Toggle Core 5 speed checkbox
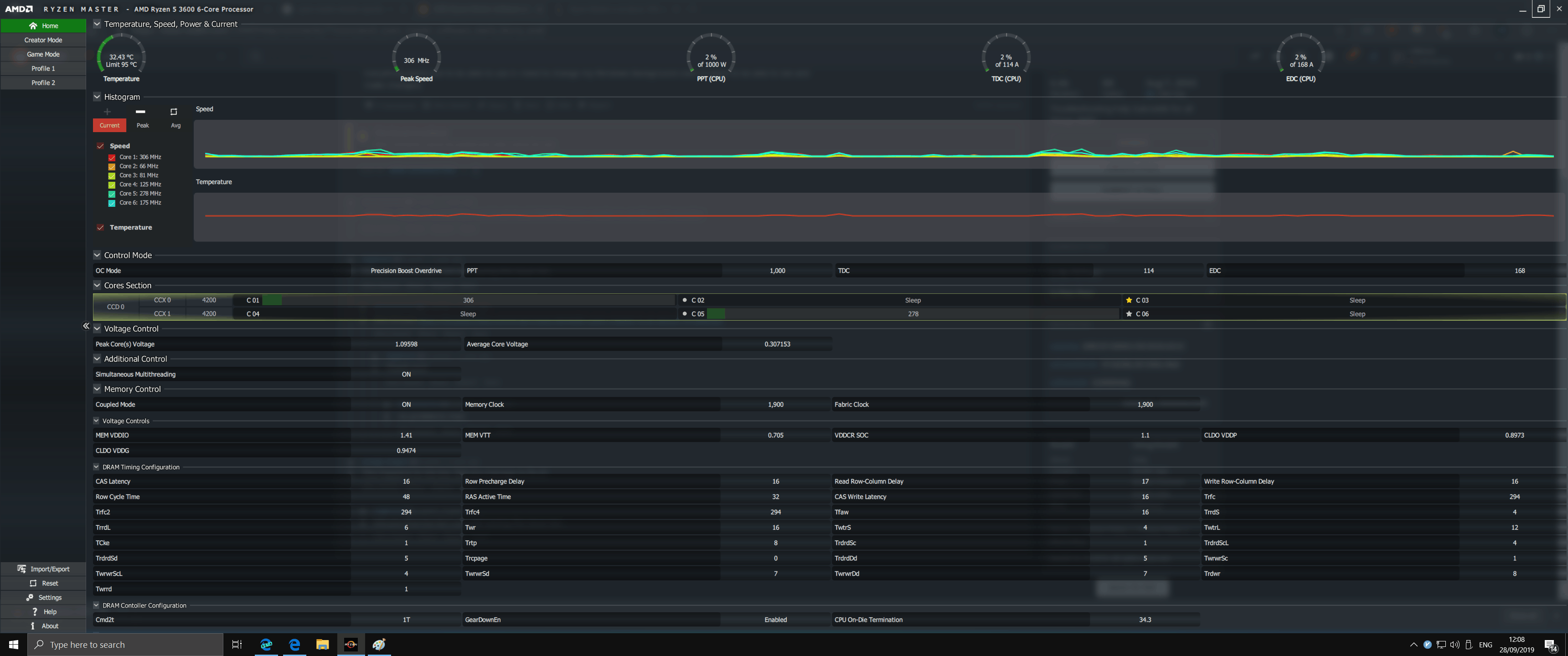1568x656 pixels. pos(112,194)
